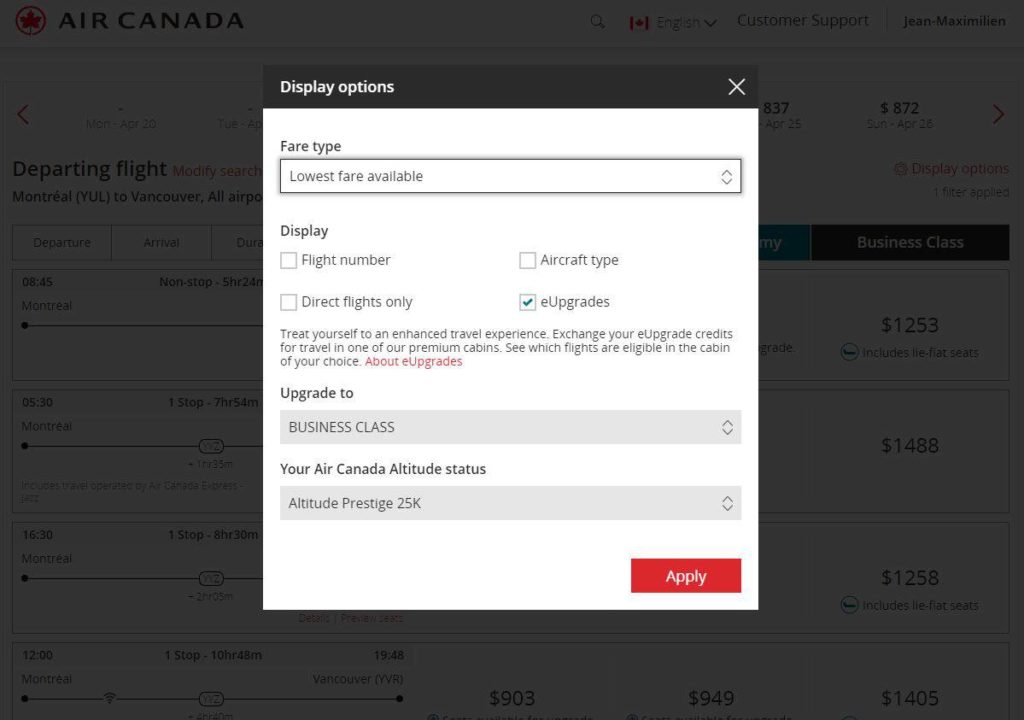Enable the Flight number checkbox
This screenshot has height=720, width=1024.
pos(288,260)
